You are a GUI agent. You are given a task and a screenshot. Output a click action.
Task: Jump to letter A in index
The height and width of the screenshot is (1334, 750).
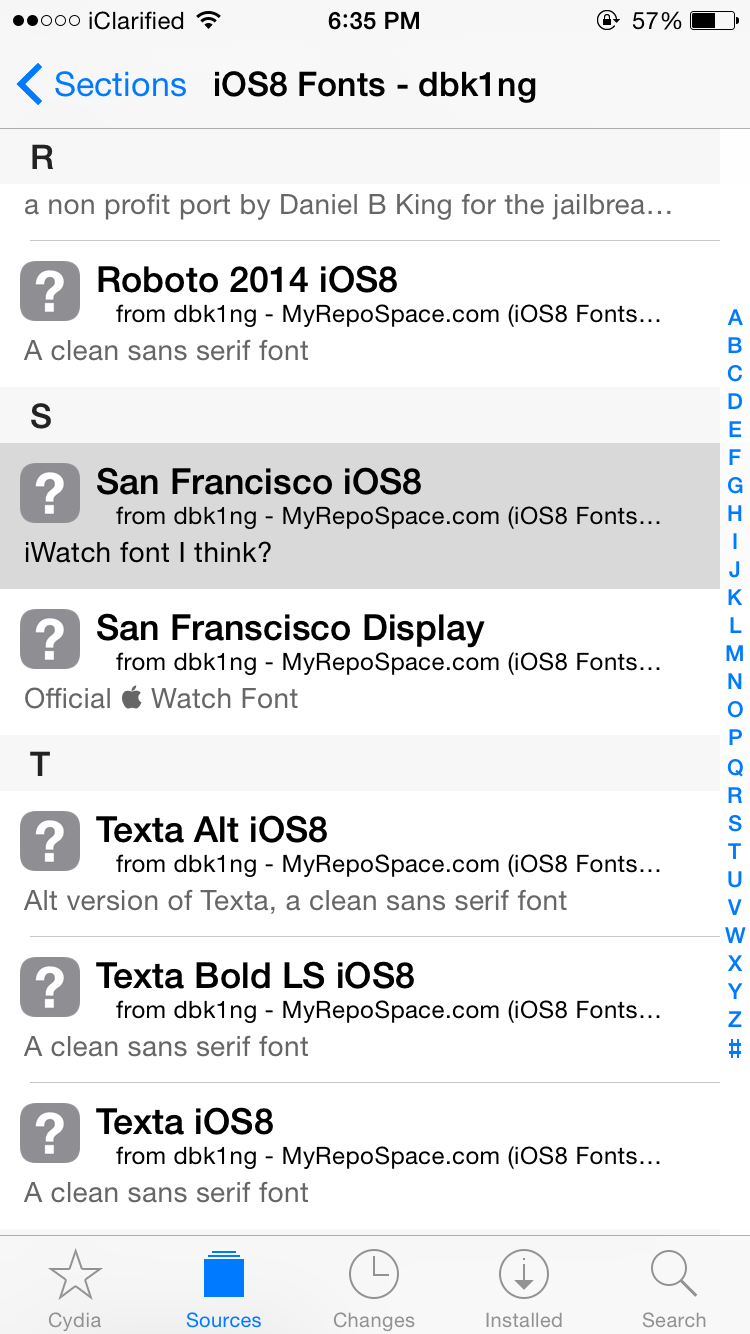(735, 318)
